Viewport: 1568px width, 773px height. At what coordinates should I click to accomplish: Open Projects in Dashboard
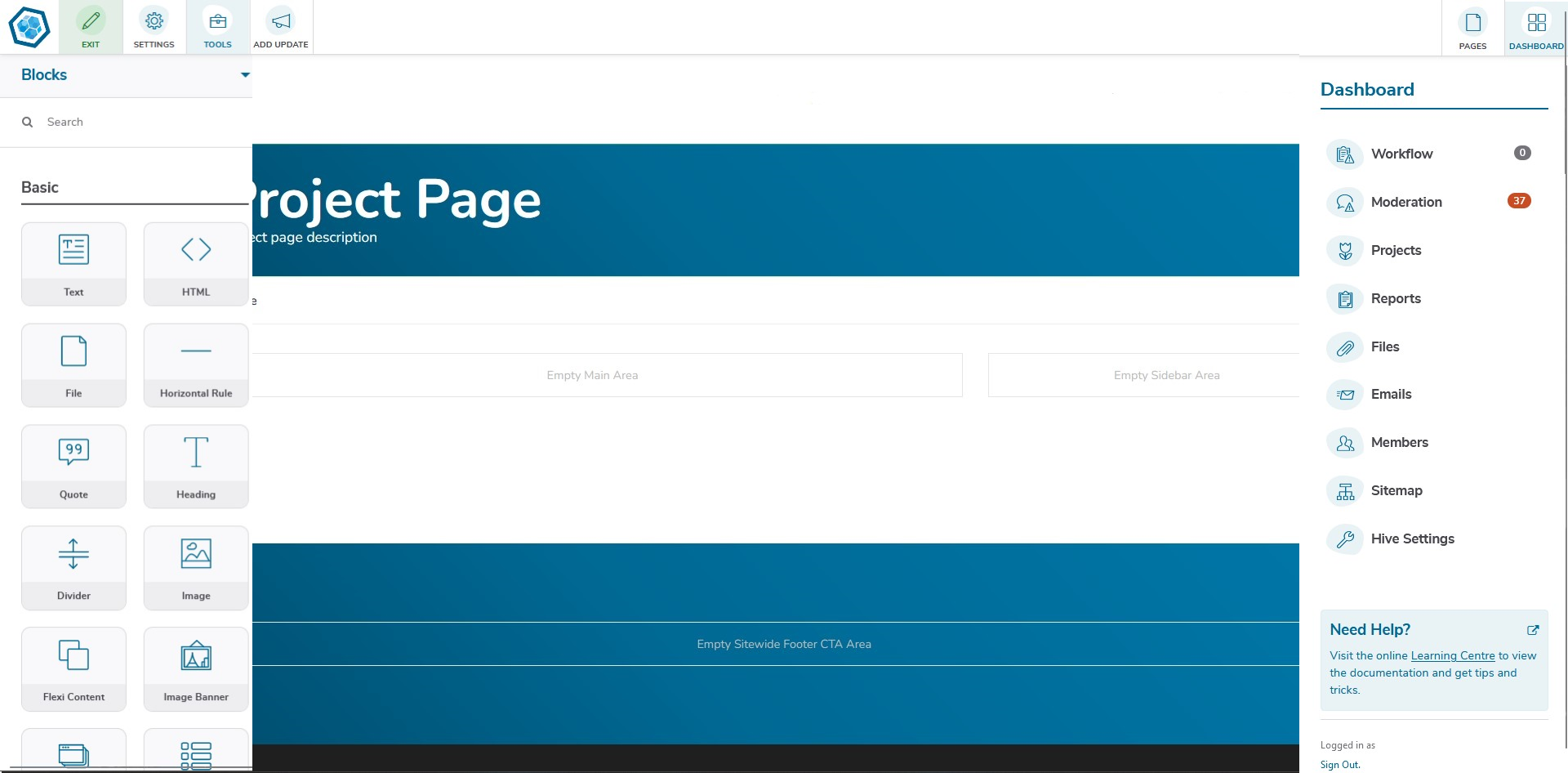1396,250
